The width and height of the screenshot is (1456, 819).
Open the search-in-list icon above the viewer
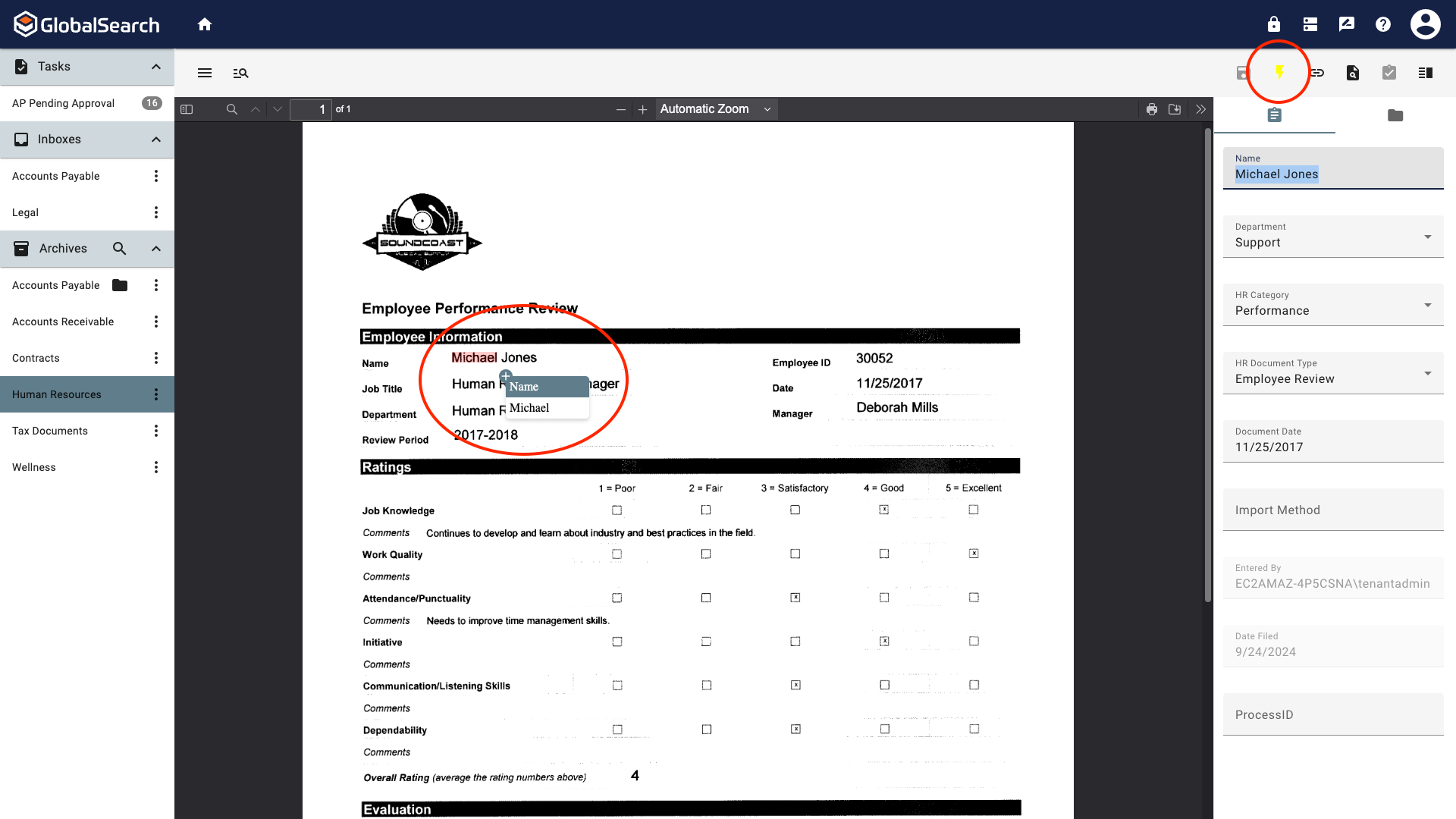click(241, 73)
